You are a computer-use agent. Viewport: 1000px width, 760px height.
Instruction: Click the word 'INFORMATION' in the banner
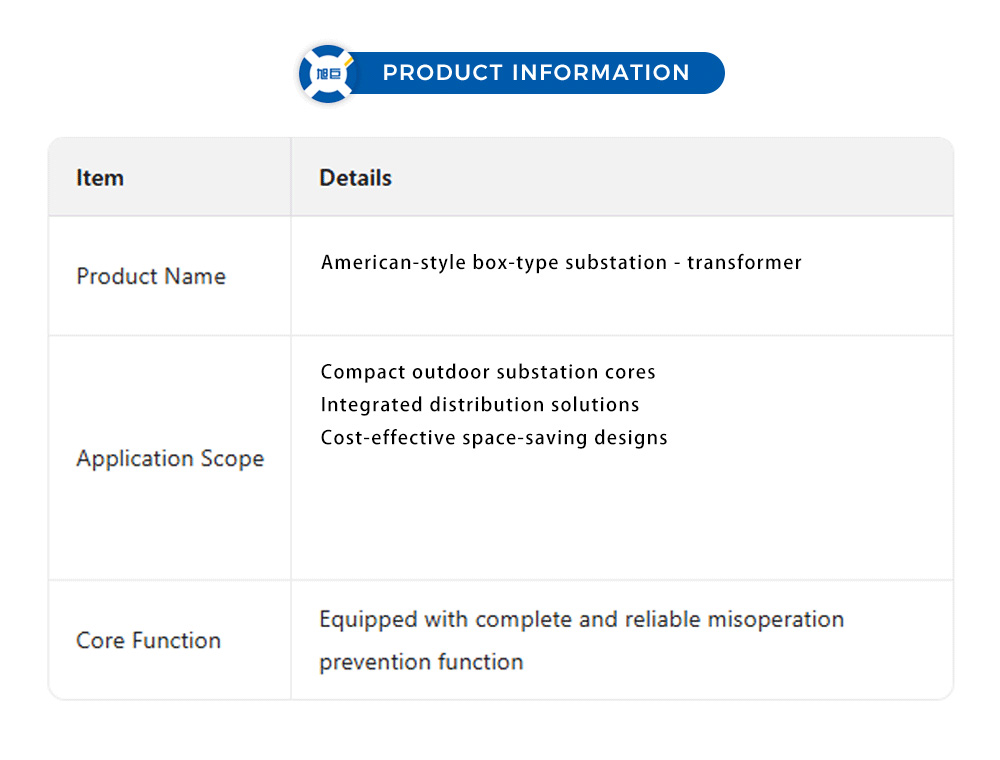click(600, 73)
